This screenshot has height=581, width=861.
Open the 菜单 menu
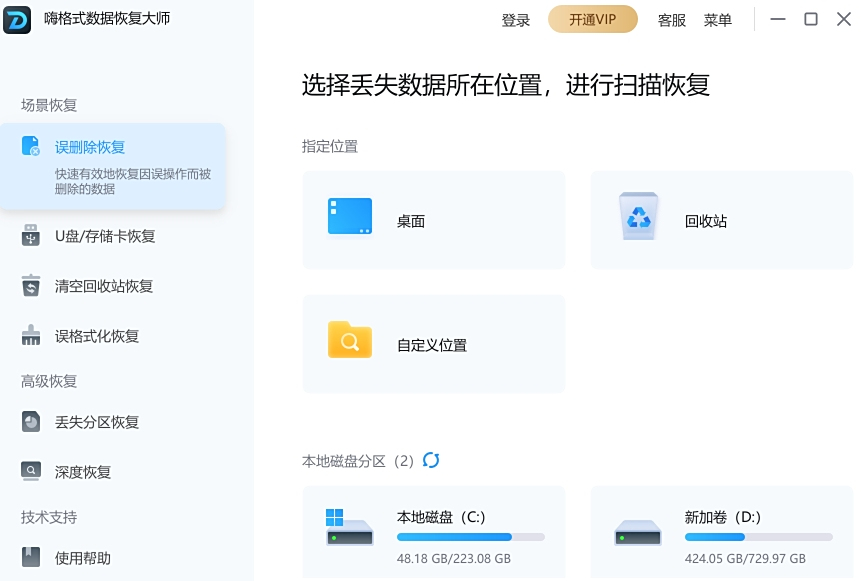717,20
